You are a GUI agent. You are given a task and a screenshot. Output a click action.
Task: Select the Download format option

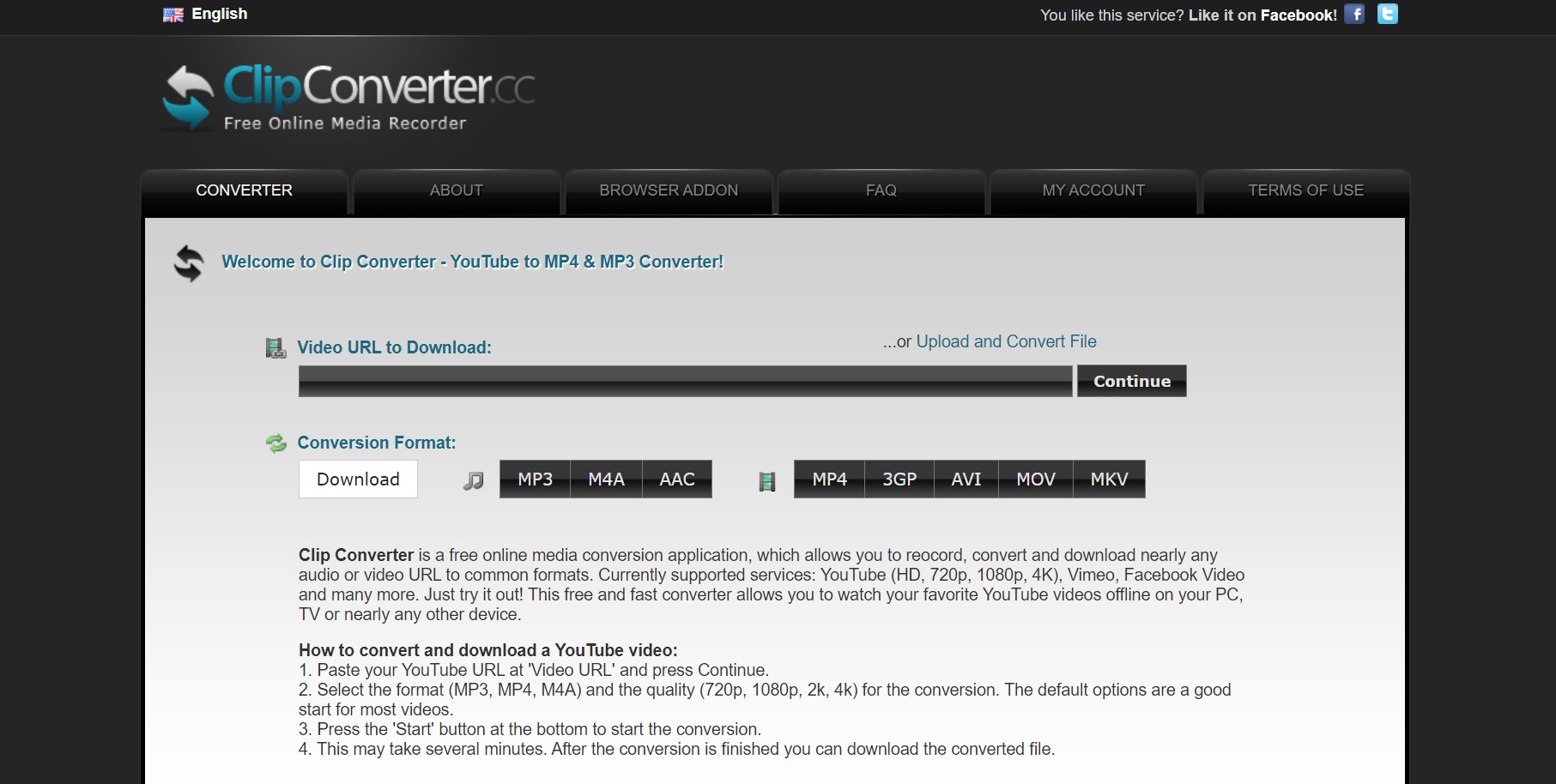[x=357, y=479]
